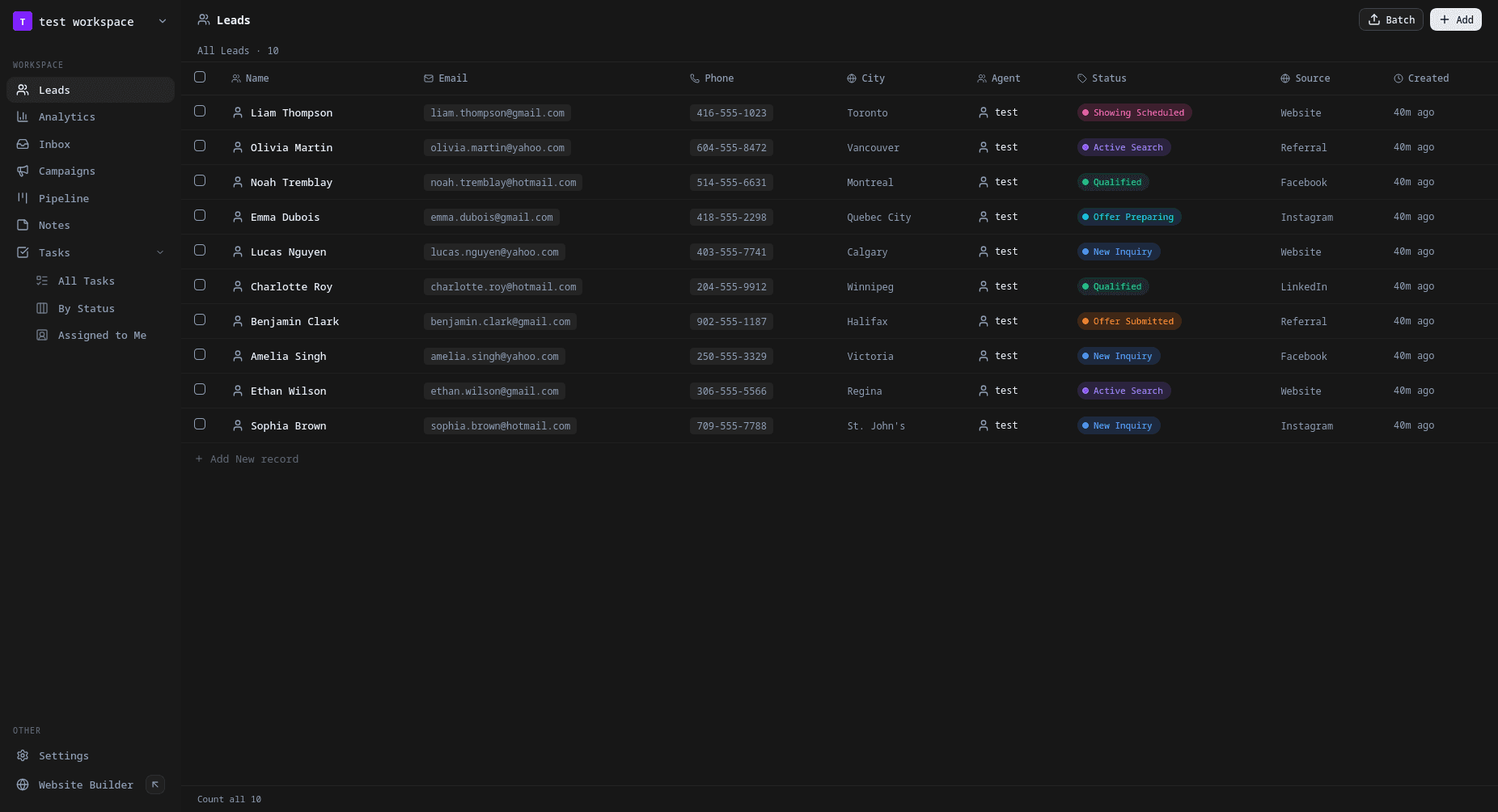Viewport: 1498px width, 812px height.
Task: Click email olivia.martin@yahoo.com
Action: click(497, 147)
